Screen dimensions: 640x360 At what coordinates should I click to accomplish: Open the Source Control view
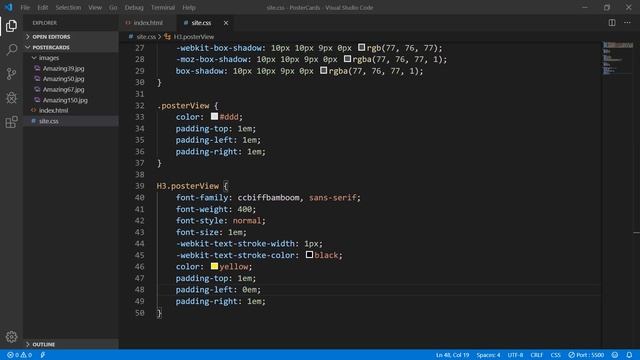click(x=11, y=74)
